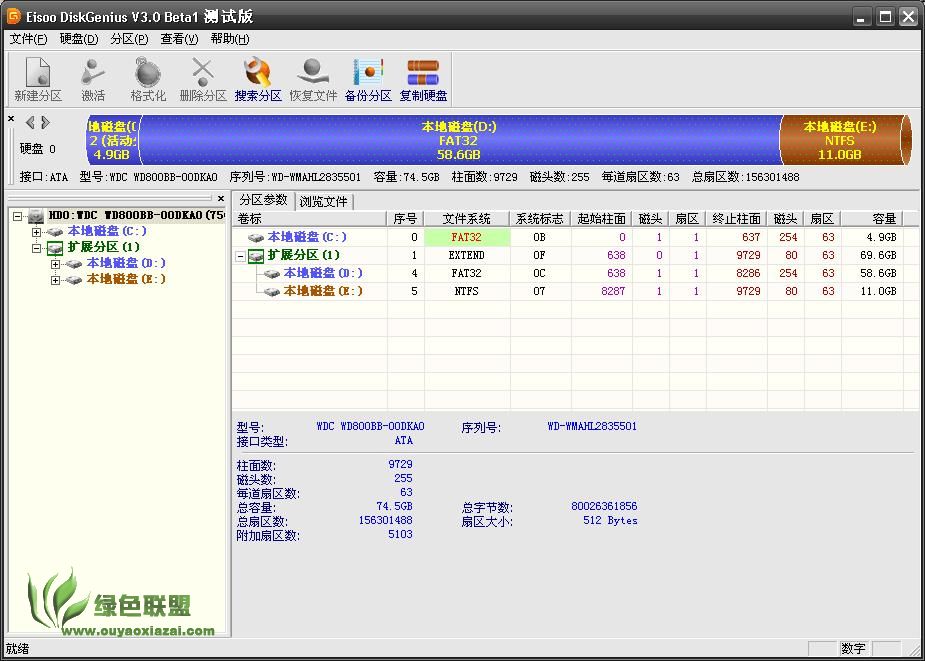Click the highlighted FAT32 cell in row C:

[x=467, y=237]
